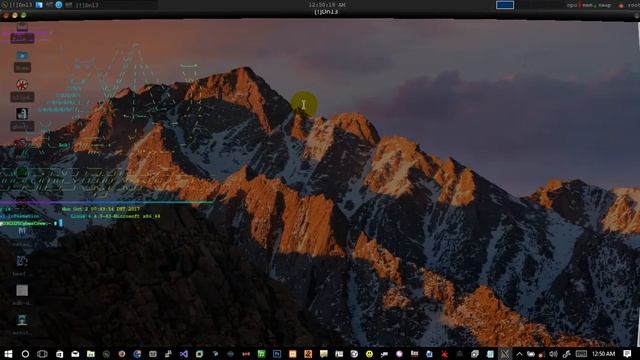The image size is (640, 360).
Task: Open File Explorer from the taskbar
Action: pos(91,354)
